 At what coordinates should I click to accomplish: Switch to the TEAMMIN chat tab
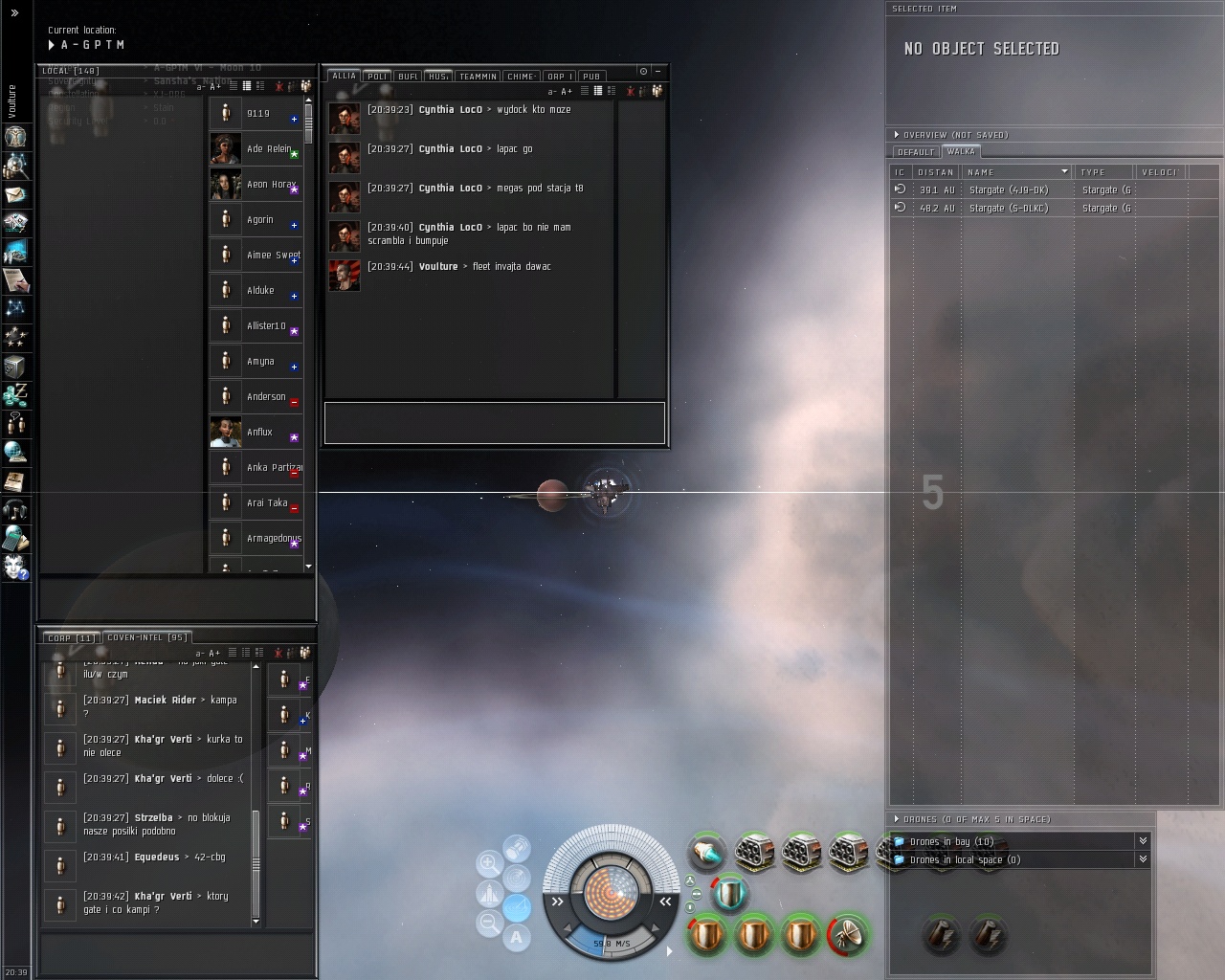478,77
